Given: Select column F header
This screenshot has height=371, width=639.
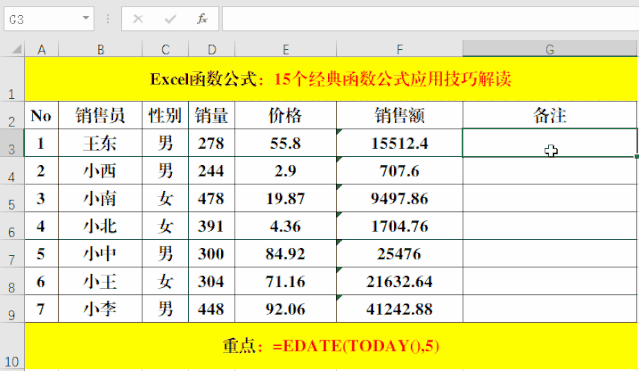Looking at the screenshot, I should (x=399, y=49).
